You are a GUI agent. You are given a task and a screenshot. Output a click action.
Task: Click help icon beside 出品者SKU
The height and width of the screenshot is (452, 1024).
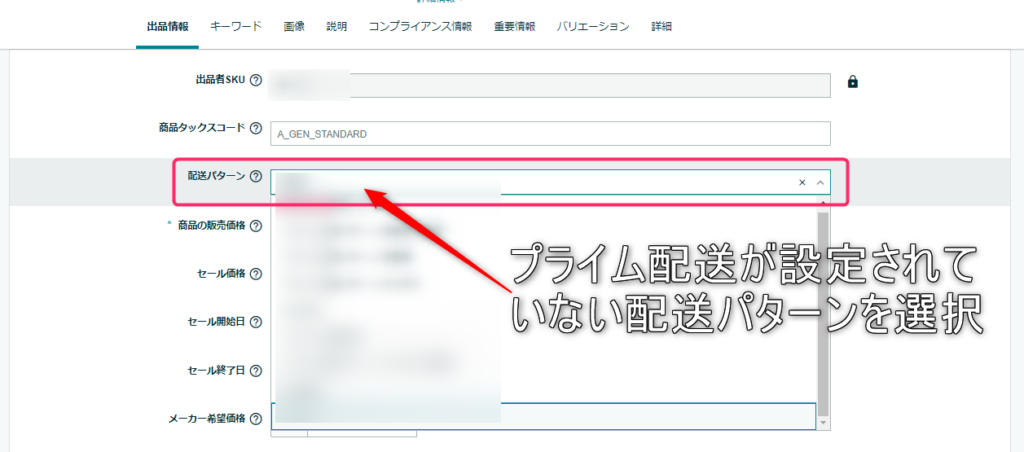tap(256, 81)
